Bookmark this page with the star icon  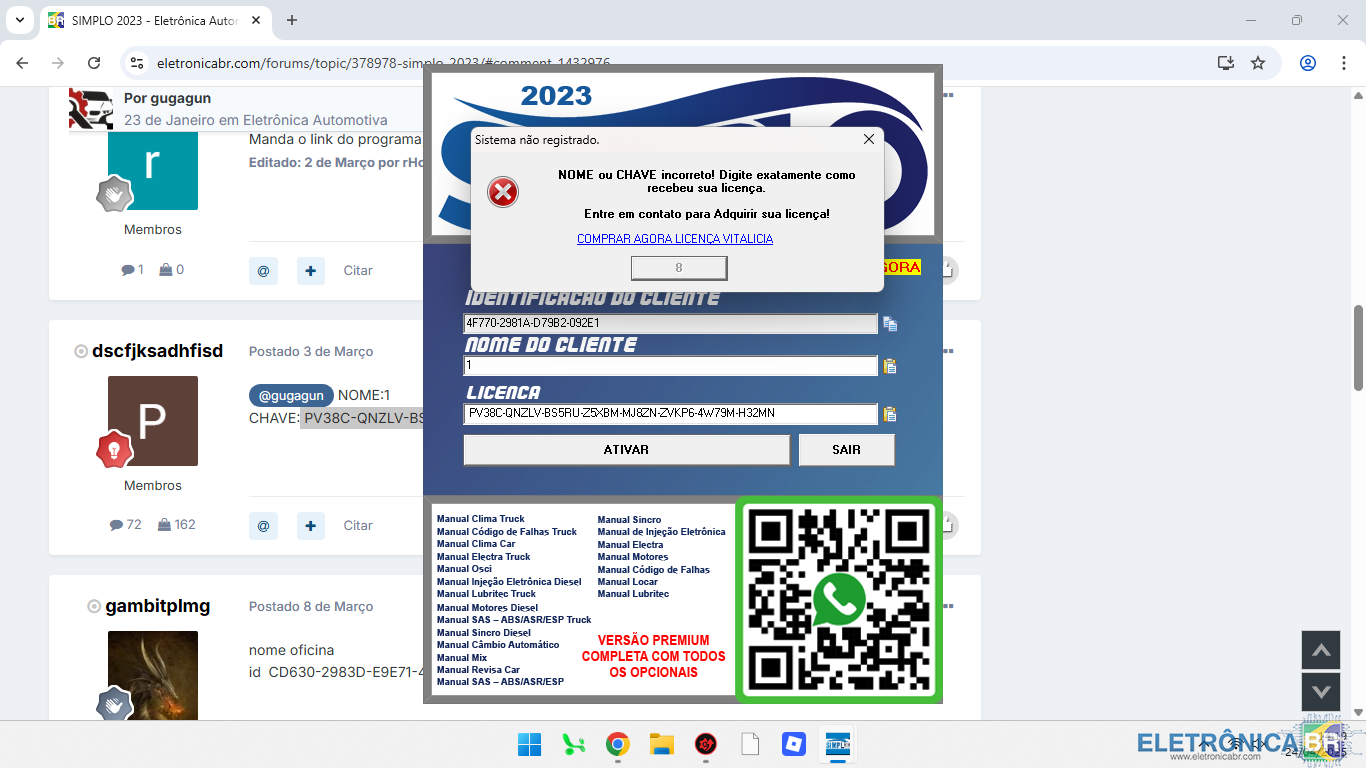1258,63
